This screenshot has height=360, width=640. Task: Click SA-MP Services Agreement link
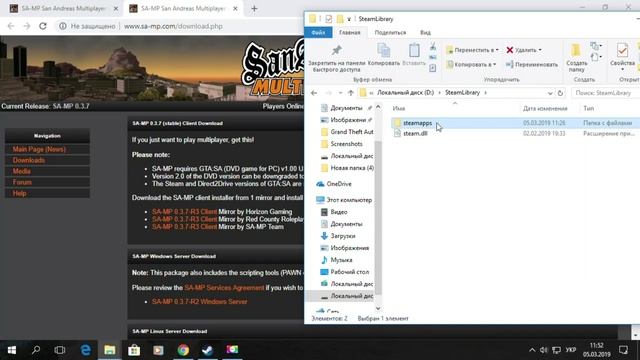tap(224, 288)
